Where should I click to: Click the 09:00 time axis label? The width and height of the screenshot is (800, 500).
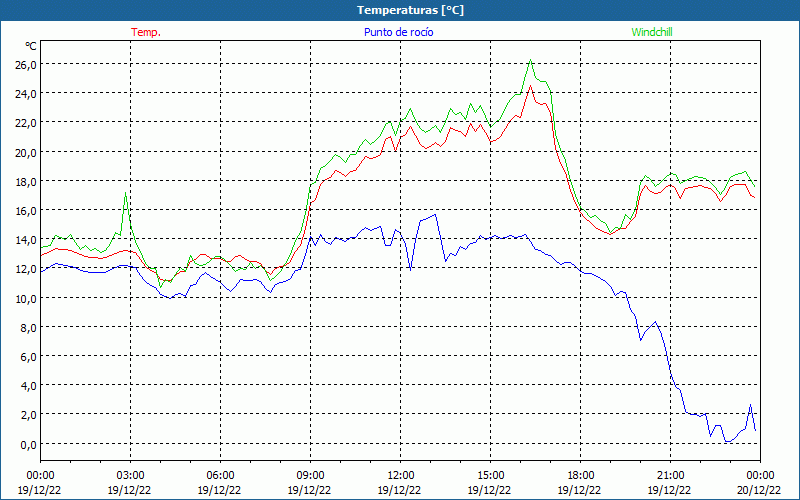point(310,476)
